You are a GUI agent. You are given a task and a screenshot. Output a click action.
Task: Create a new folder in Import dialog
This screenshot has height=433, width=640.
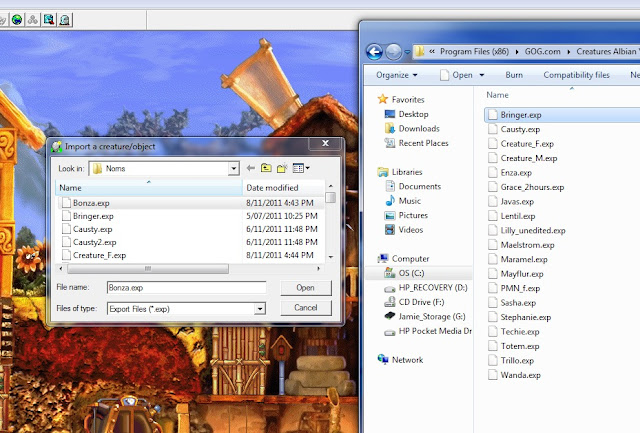(282, 168)
